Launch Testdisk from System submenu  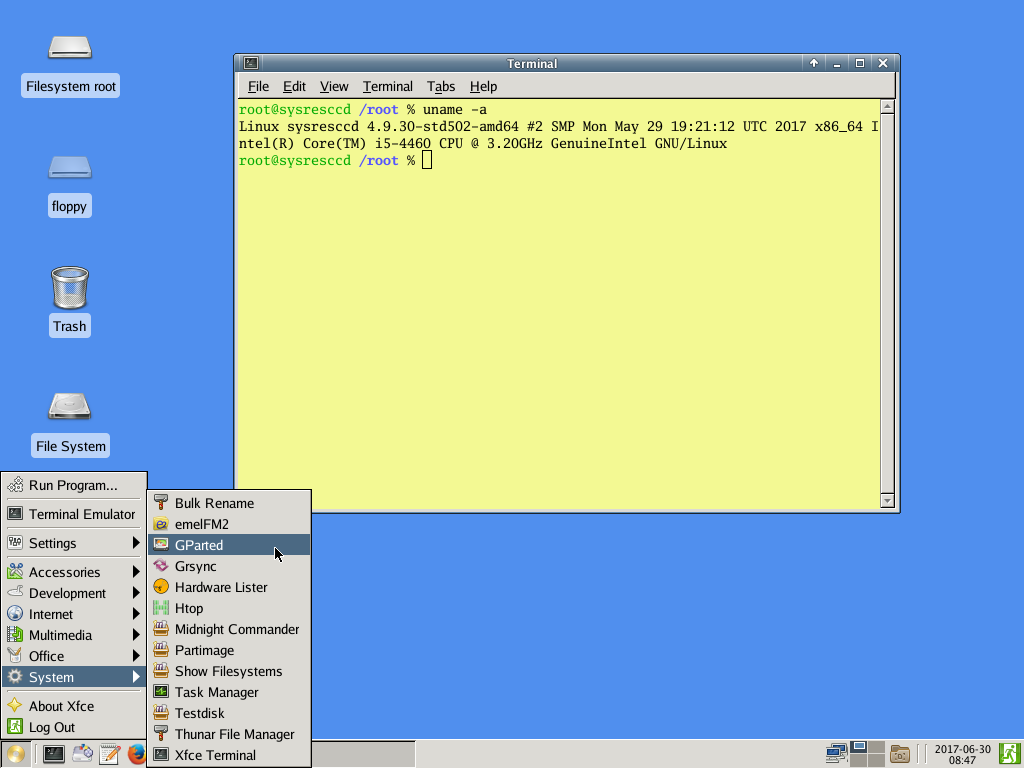point(229,713)
